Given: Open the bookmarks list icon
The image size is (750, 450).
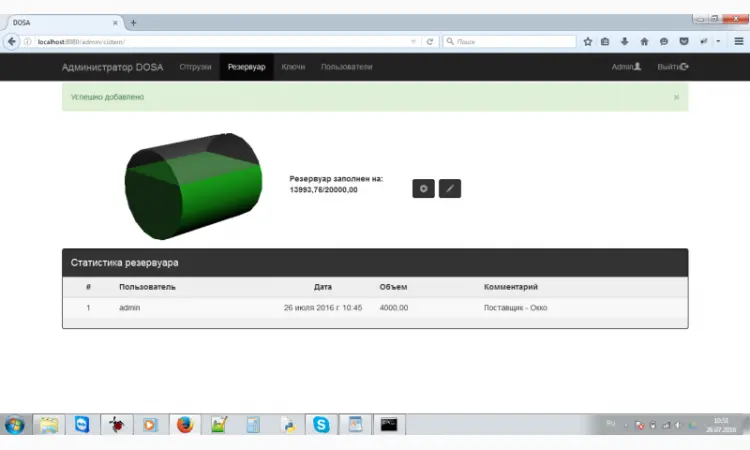Looking at the screenshot, I should click(x=605, y=42).
